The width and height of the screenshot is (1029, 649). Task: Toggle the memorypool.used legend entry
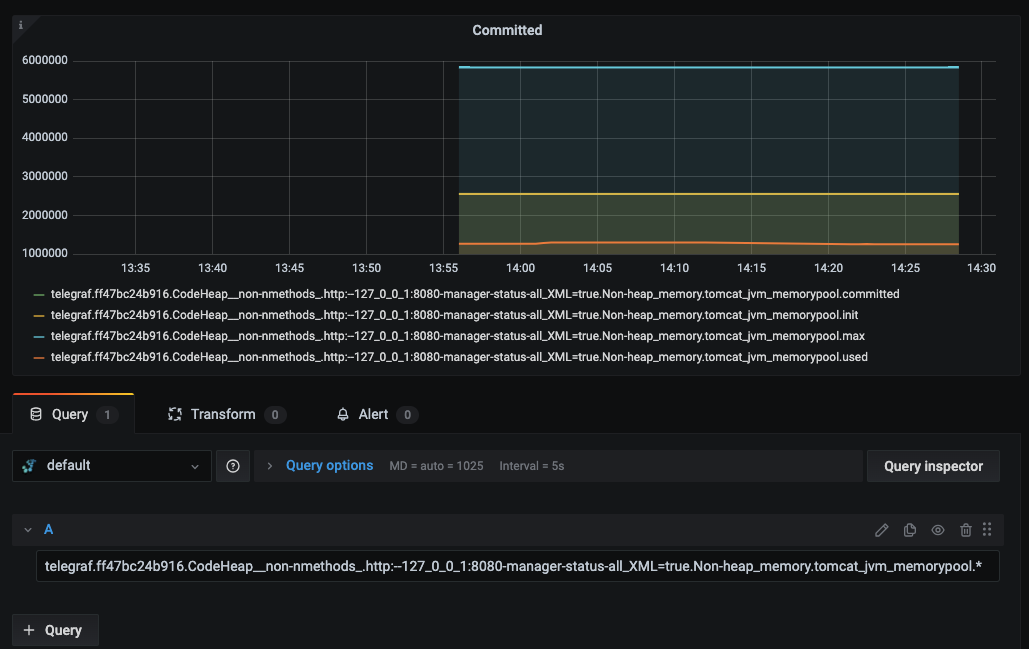tap(459, 357)
